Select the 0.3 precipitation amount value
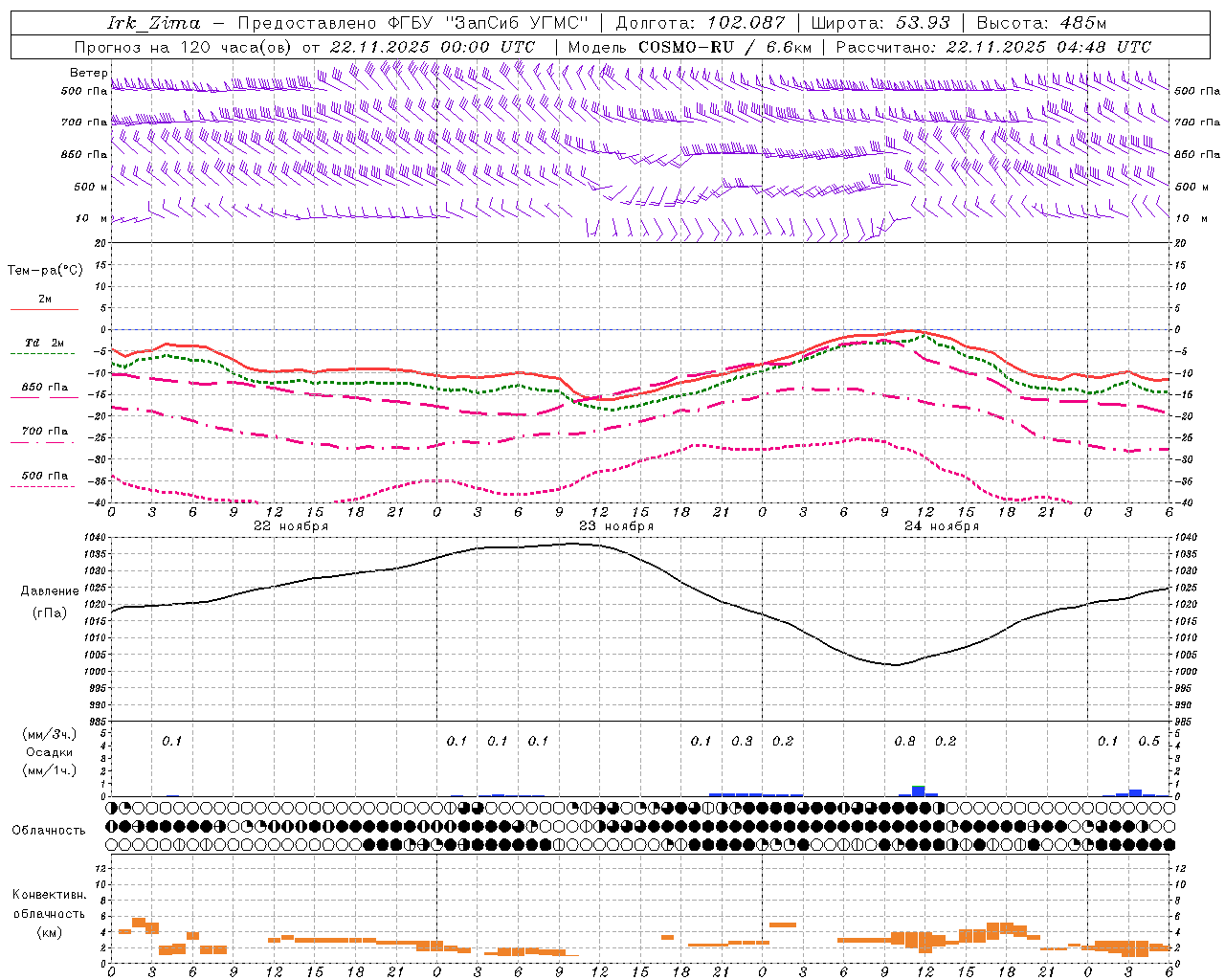The image size is (1225, 980). tap(742, 742)
